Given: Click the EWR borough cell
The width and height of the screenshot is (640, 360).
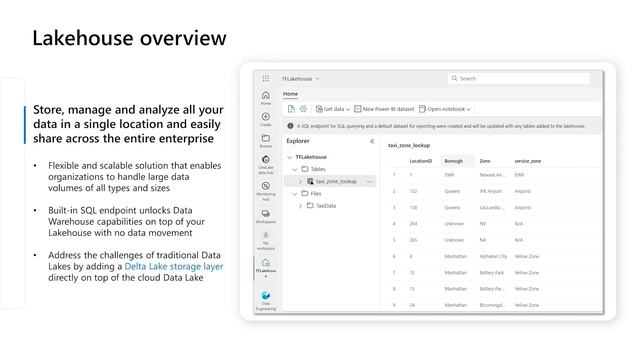Looking at the screenshot, I should (x=449, y=175).
